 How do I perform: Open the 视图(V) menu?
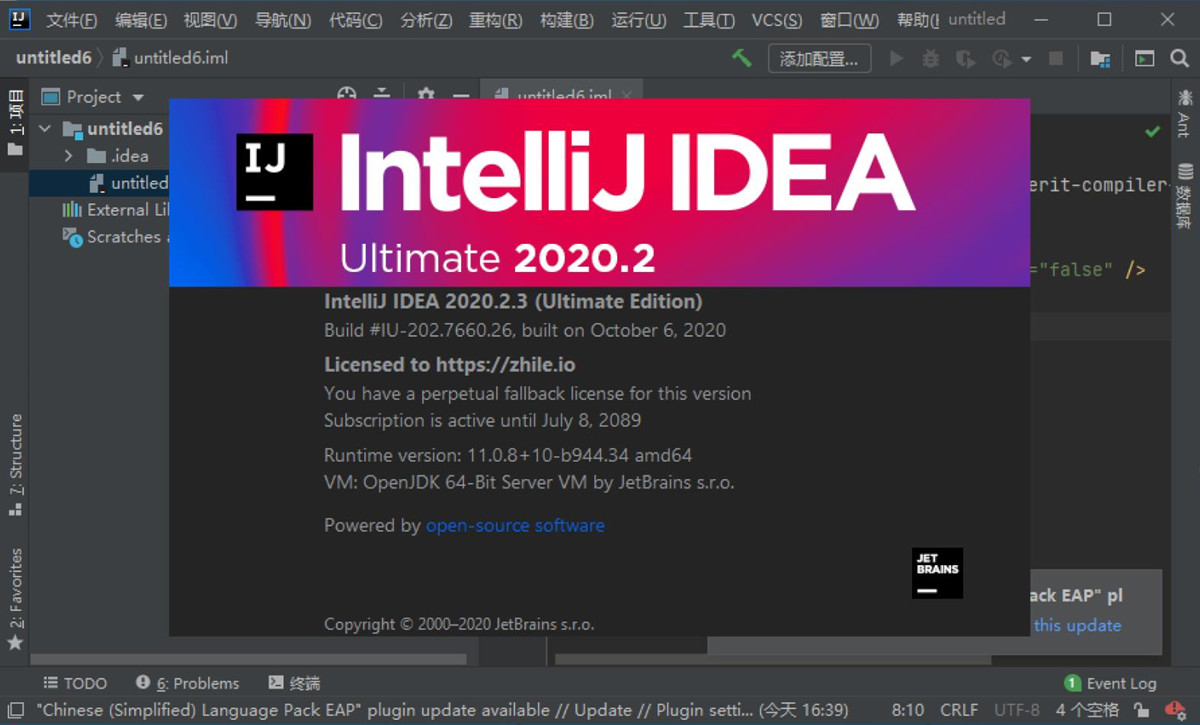click(210, 20)
